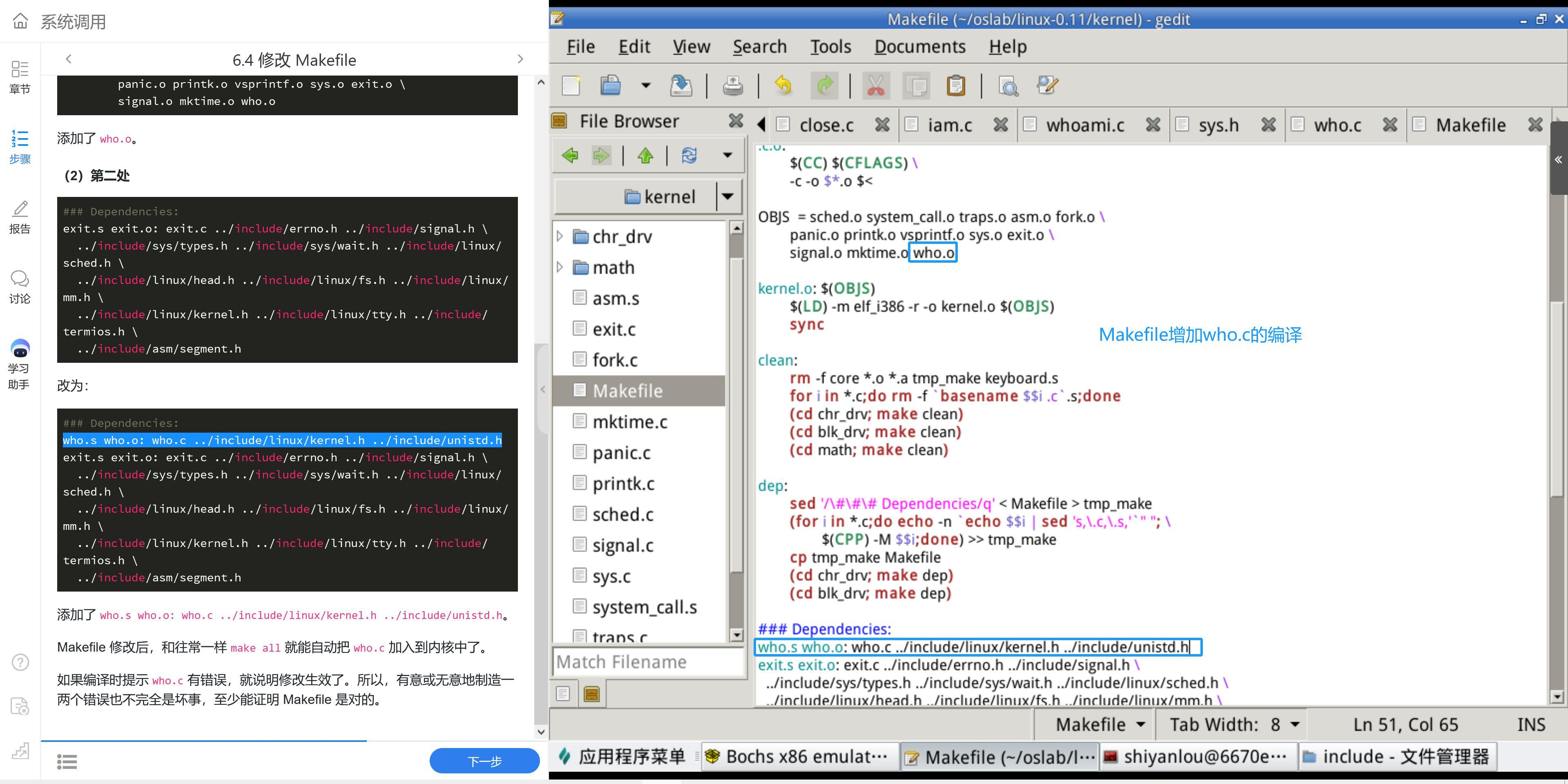1568x784 pixels.
Task: Open the Help menu in gedit
Action: click(x=1007, y=46)
